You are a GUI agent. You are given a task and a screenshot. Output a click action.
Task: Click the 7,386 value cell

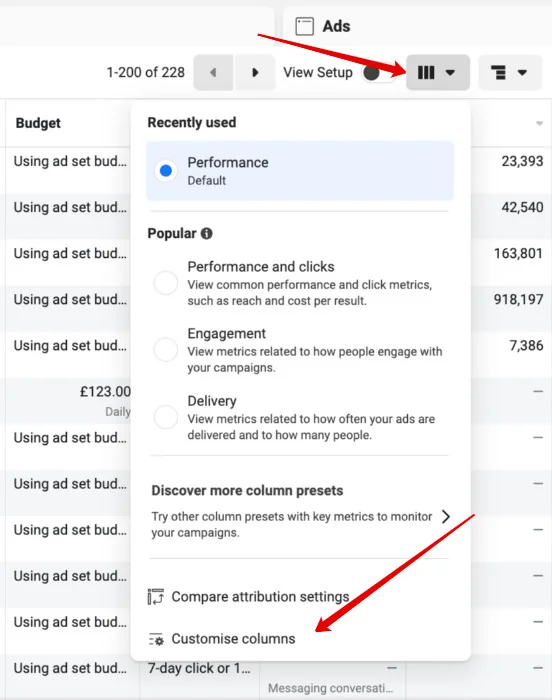click(526, 345)
